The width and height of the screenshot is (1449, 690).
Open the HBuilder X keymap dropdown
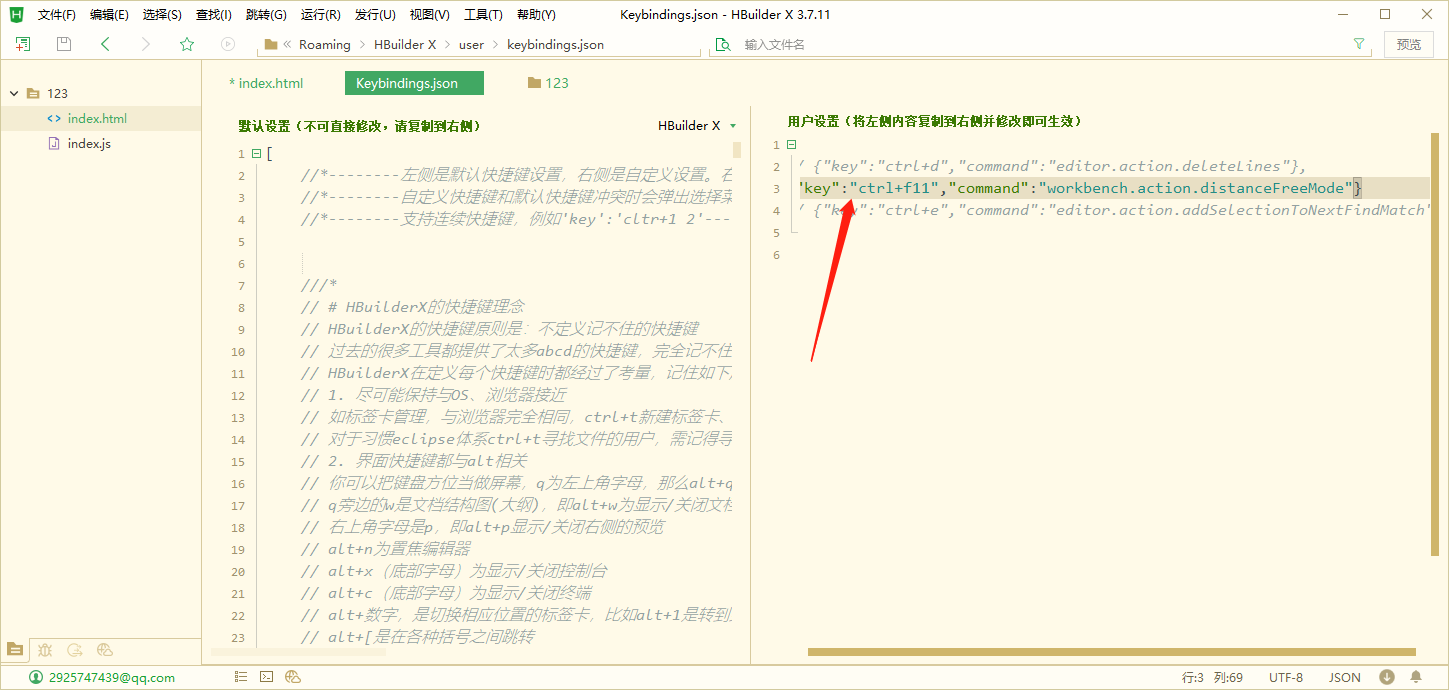(x=697, y=125)
